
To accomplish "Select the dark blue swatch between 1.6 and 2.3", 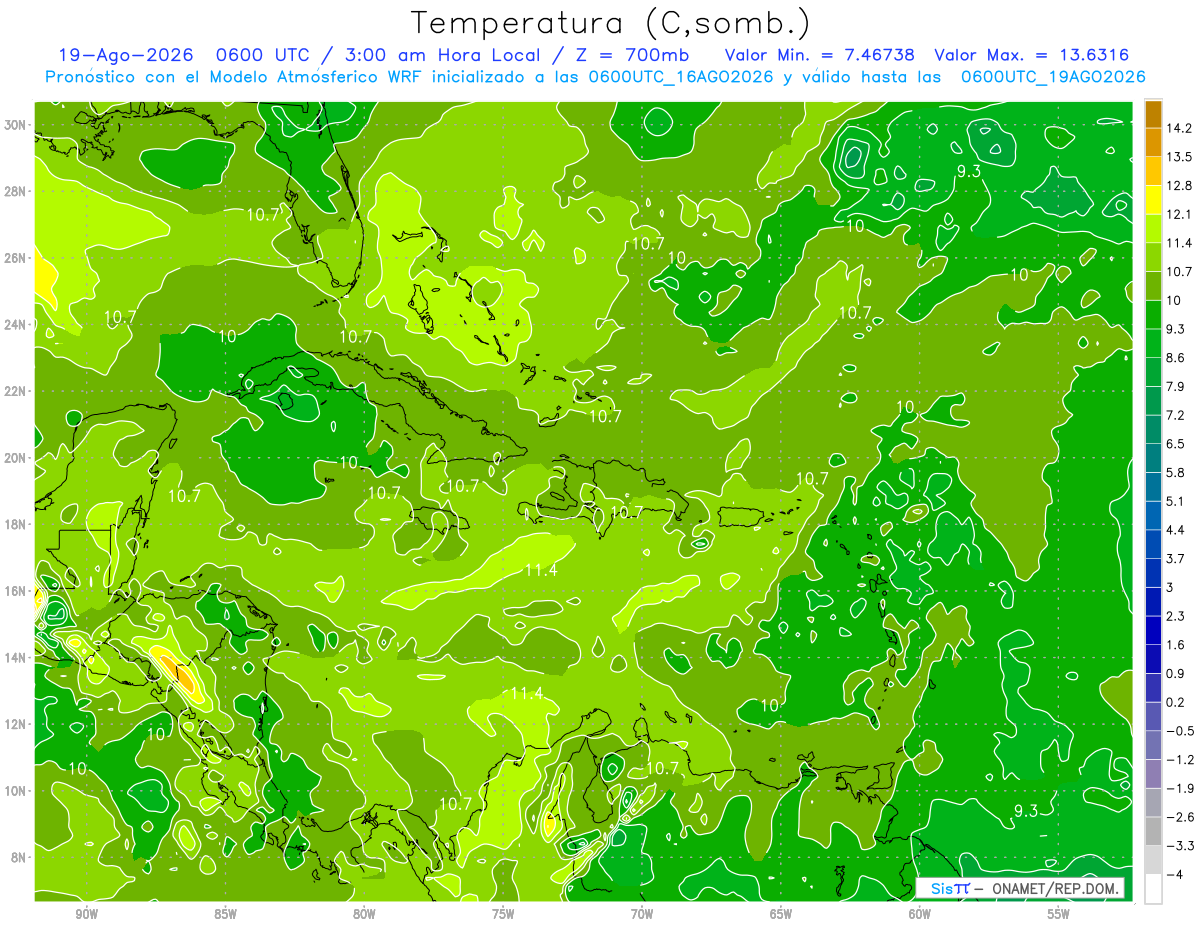I will [x=1153, y=630].
